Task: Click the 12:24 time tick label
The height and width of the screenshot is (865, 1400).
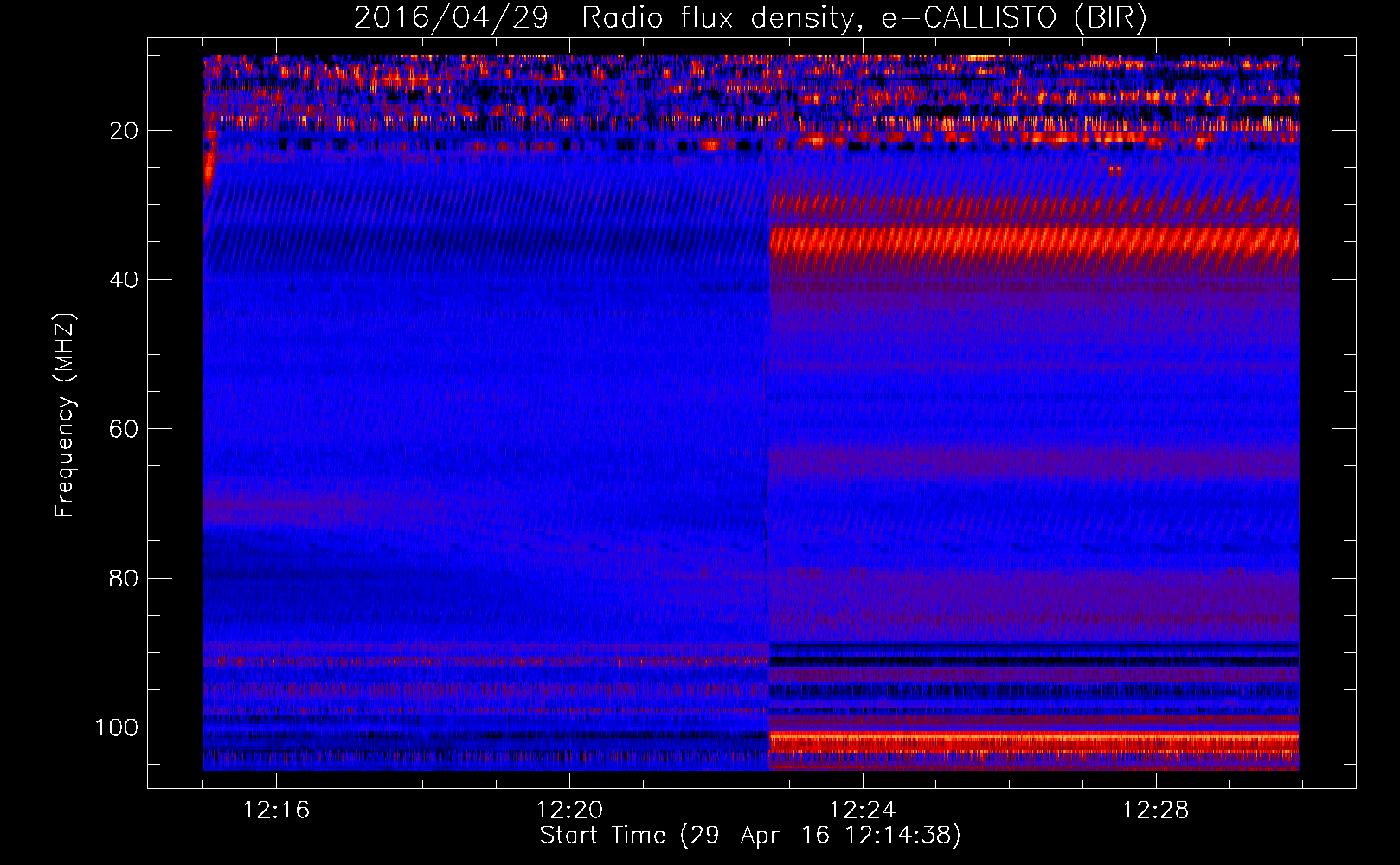Action: [x=863, y=810]
